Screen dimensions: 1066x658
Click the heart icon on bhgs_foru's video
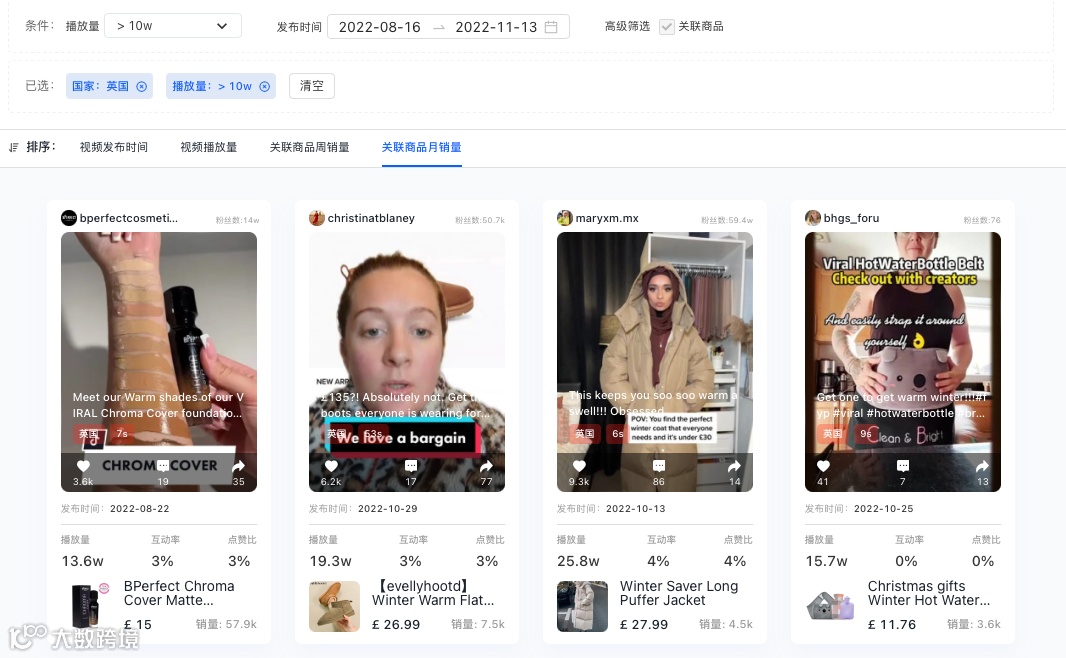823,466
